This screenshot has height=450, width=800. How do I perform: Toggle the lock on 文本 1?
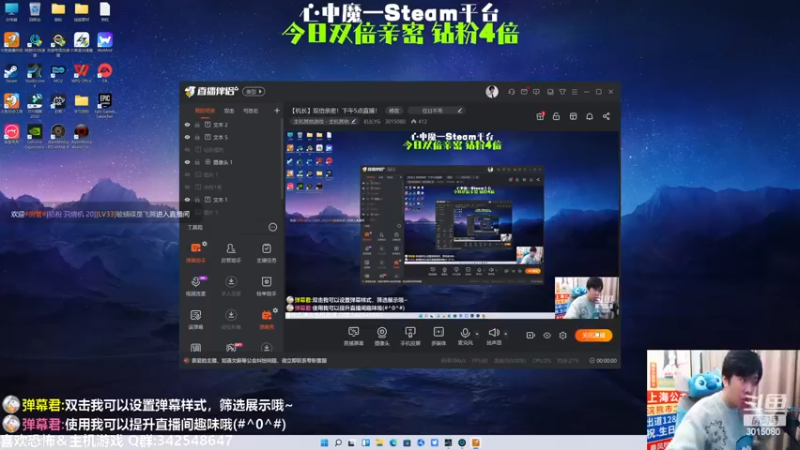point(197,200)
